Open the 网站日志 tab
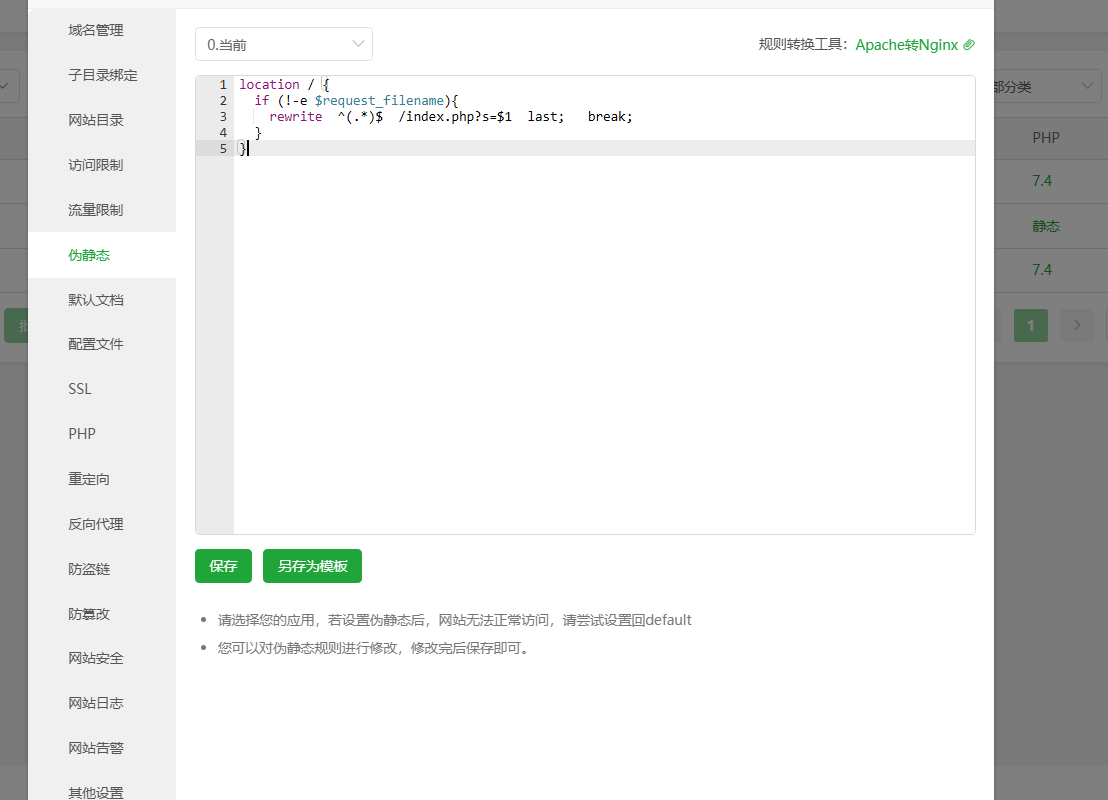Screen dimensions: 1108x800 click(x=96, y=703)
